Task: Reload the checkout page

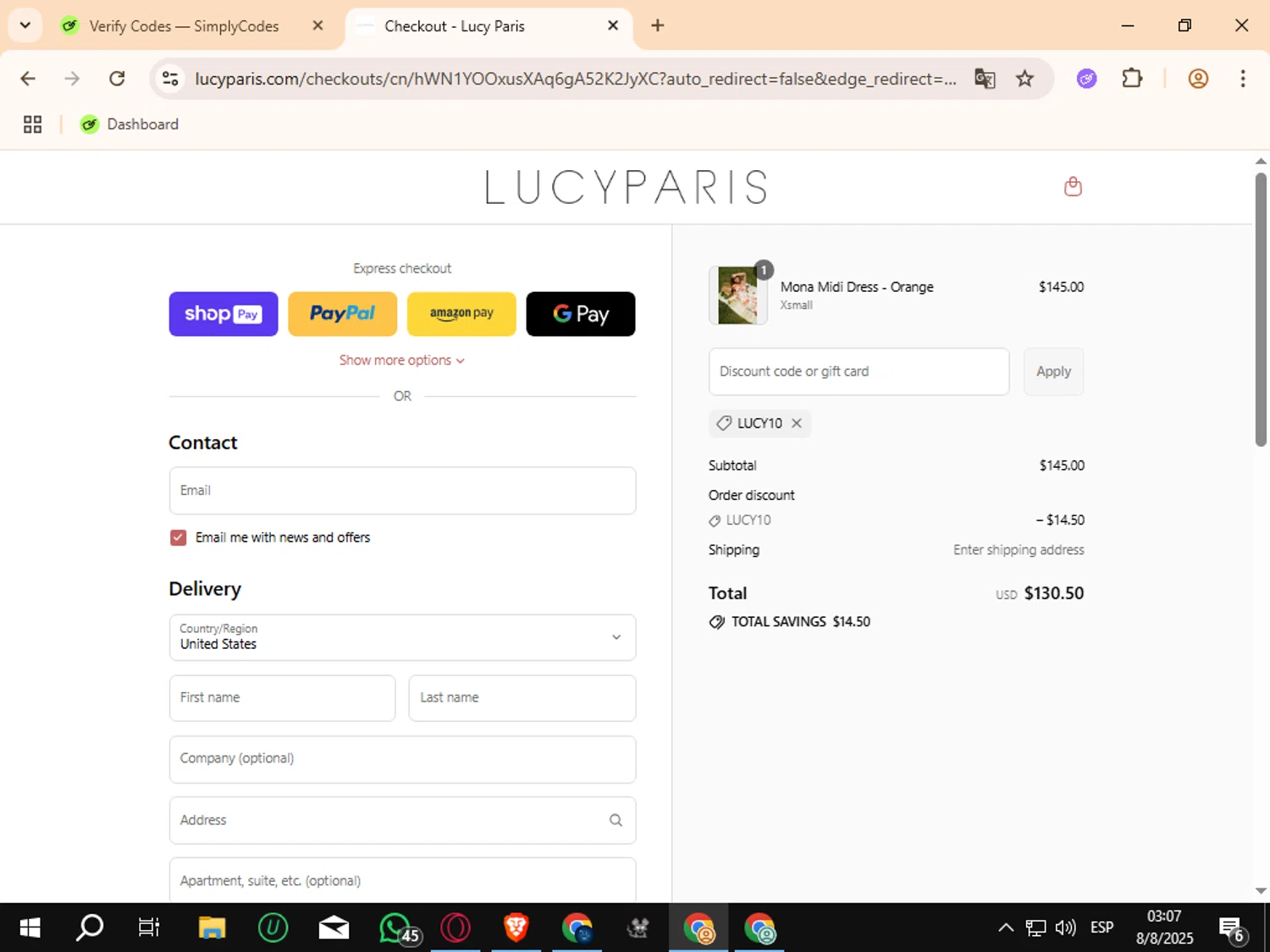Action: click(x=117, y=79)
